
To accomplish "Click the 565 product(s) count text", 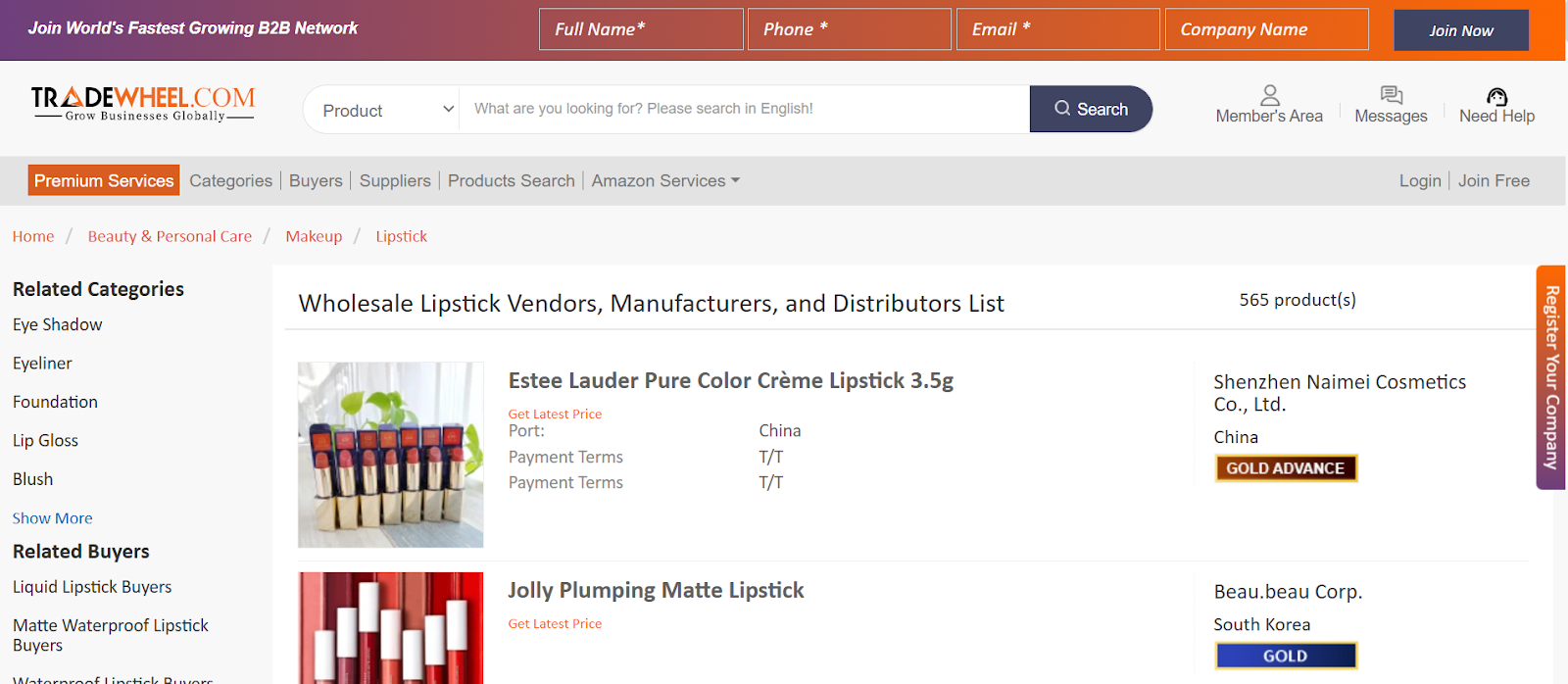I will 1298,300.
